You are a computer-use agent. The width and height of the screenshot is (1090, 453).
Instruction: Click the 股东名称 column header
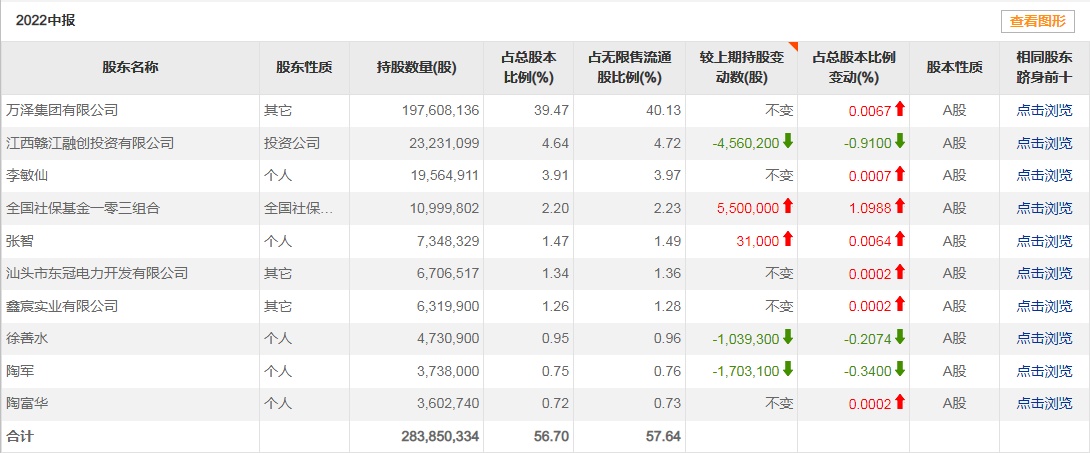click(x=130, y=68)
